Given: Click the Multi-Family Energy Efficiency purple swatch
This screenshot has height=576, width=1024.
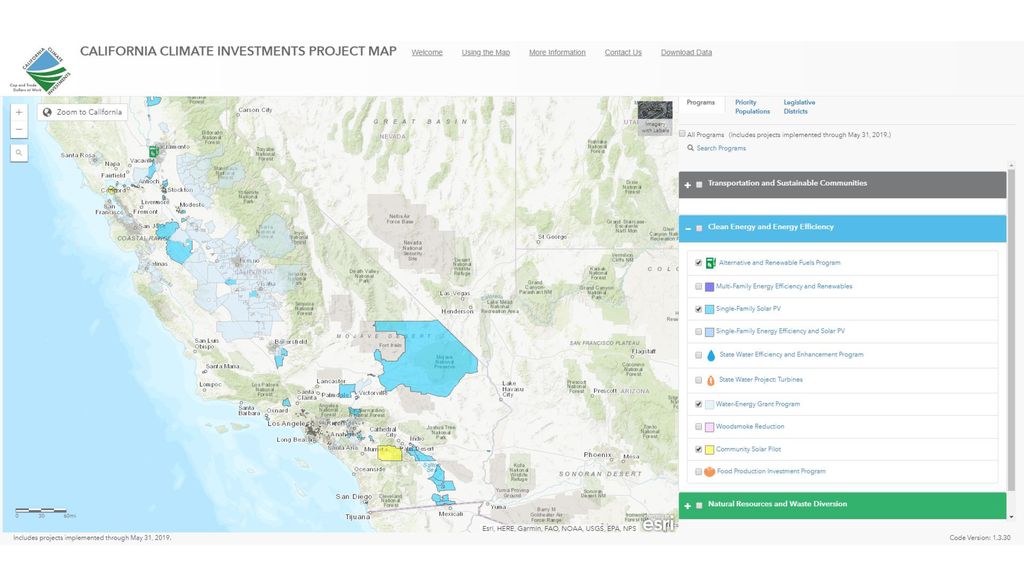Looking at the screenshot, I should pyautogui.click(x=709, y=287).
